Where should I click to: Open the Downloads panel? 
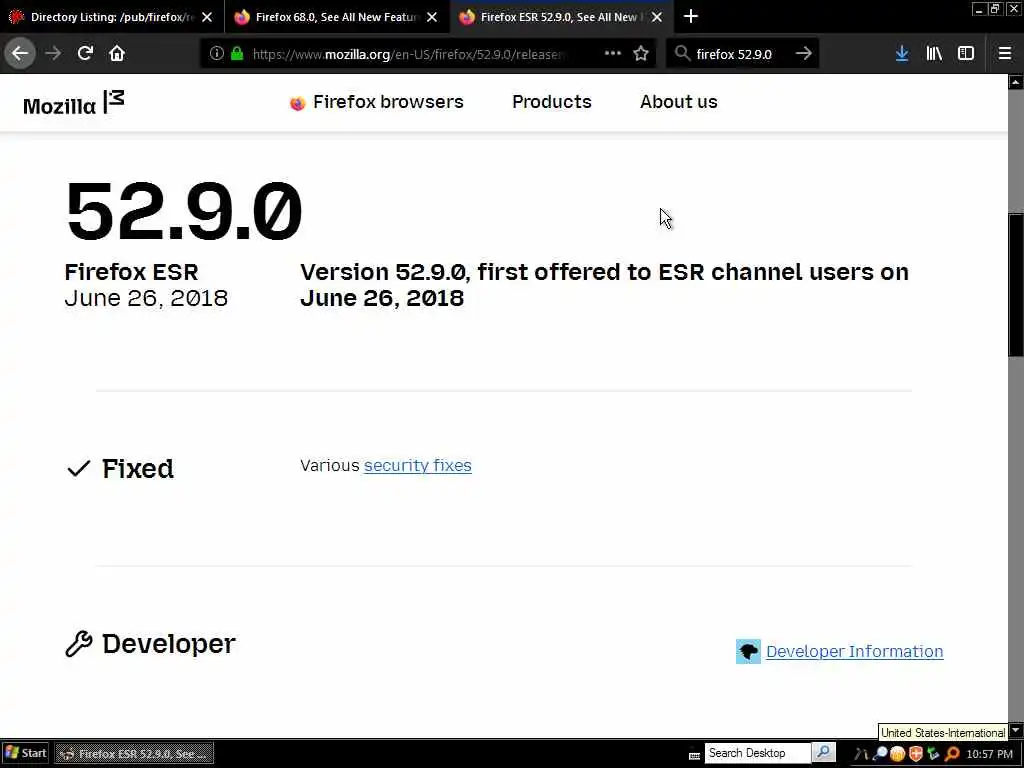(x=902, y=54)
